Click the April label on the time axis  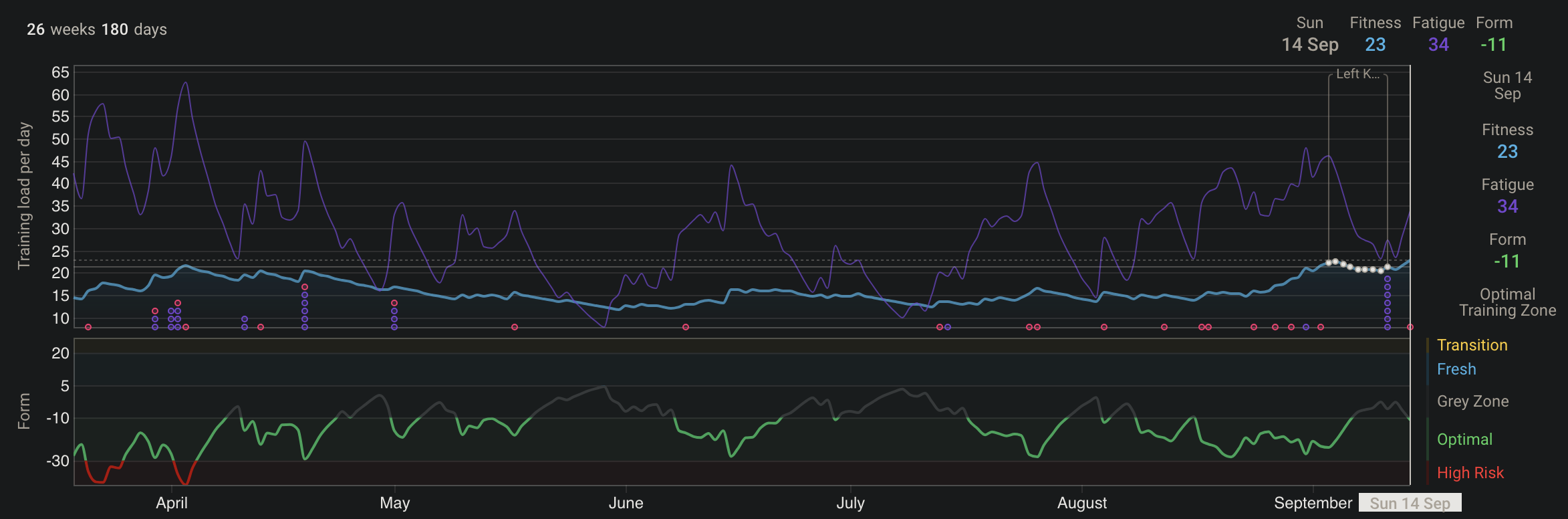(172, 503)
